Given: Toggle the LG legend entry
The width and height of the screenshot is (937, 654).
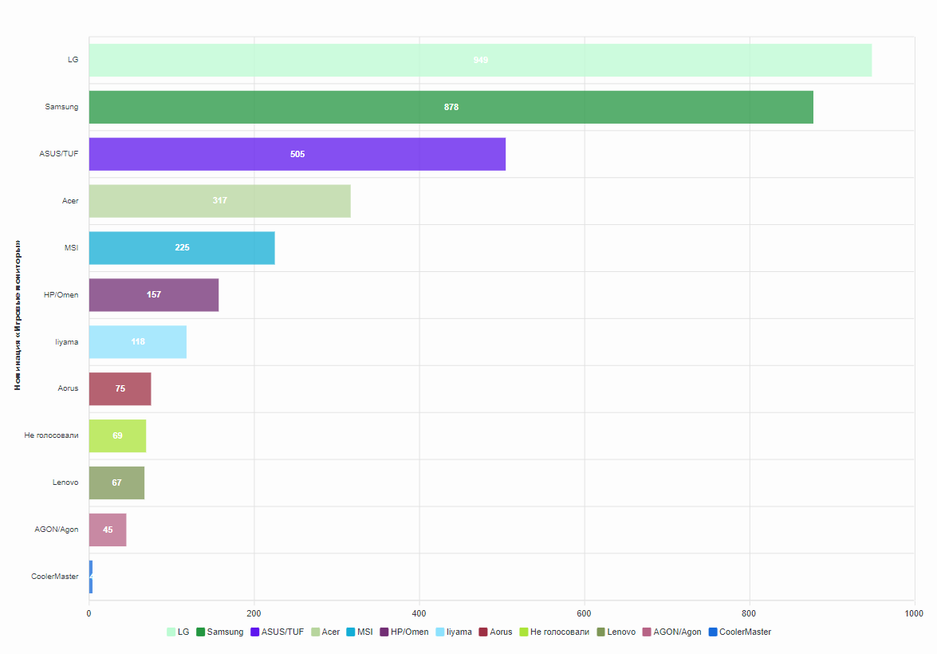Looking at the screenshot, I should pos(178,632).
